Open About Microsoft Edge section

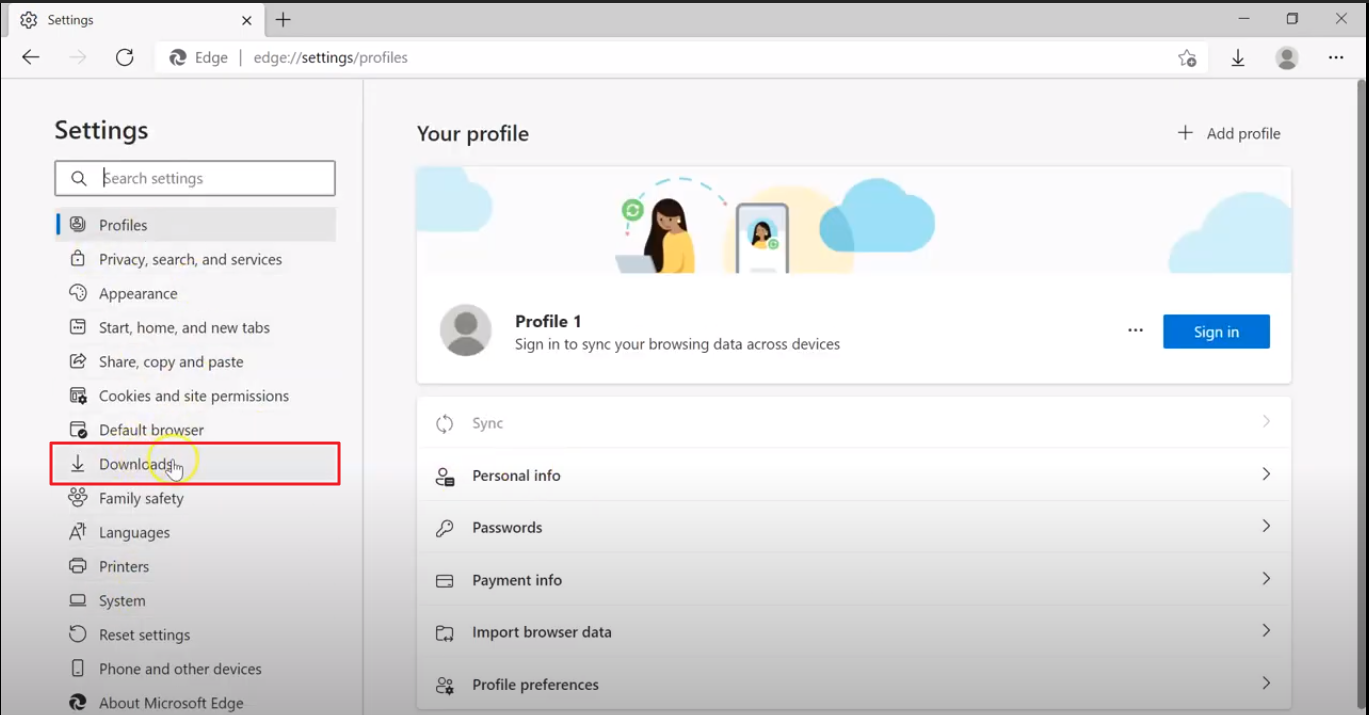click(196, 703)
